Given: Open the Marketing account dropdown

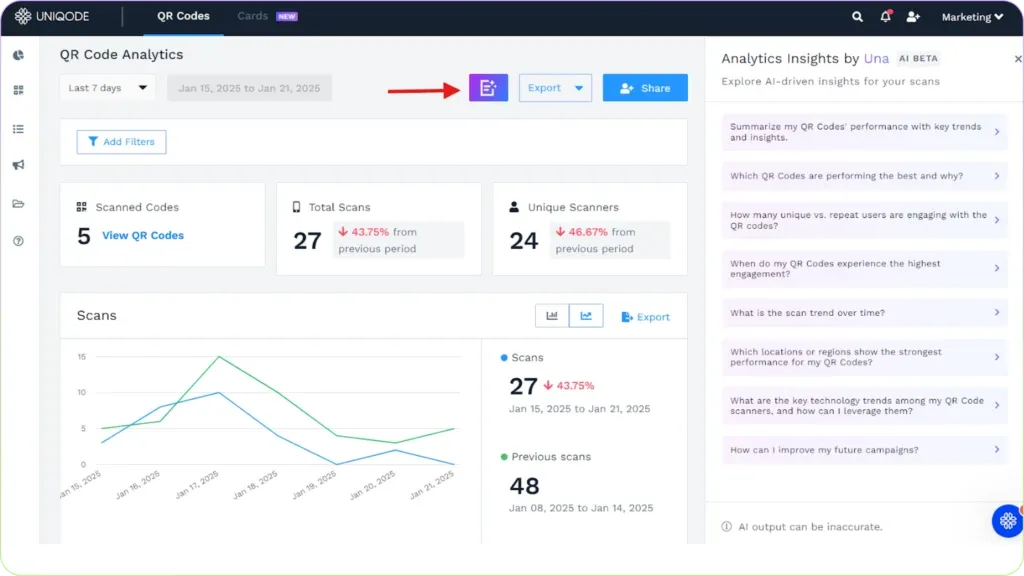Looking at the screenshot, I should tap(971, 17).
